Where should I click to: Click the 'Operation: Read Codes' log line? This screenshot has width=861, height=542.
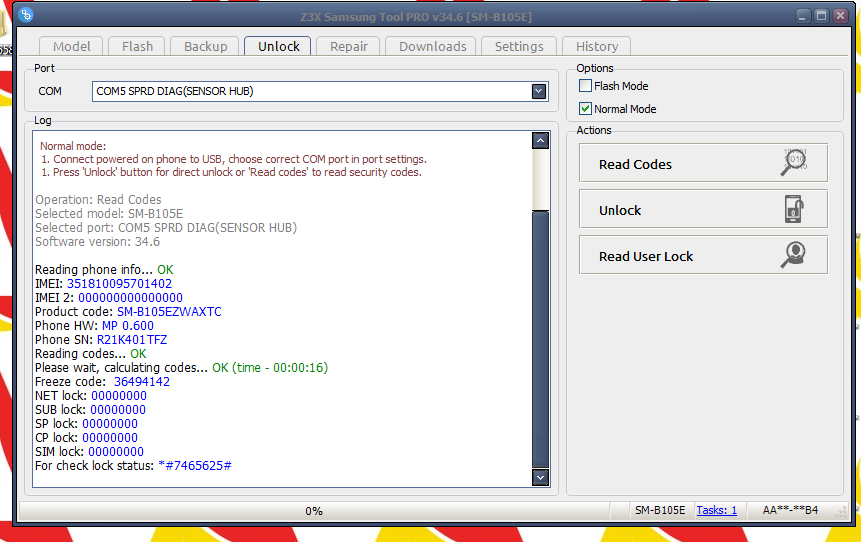coord(98,199)
